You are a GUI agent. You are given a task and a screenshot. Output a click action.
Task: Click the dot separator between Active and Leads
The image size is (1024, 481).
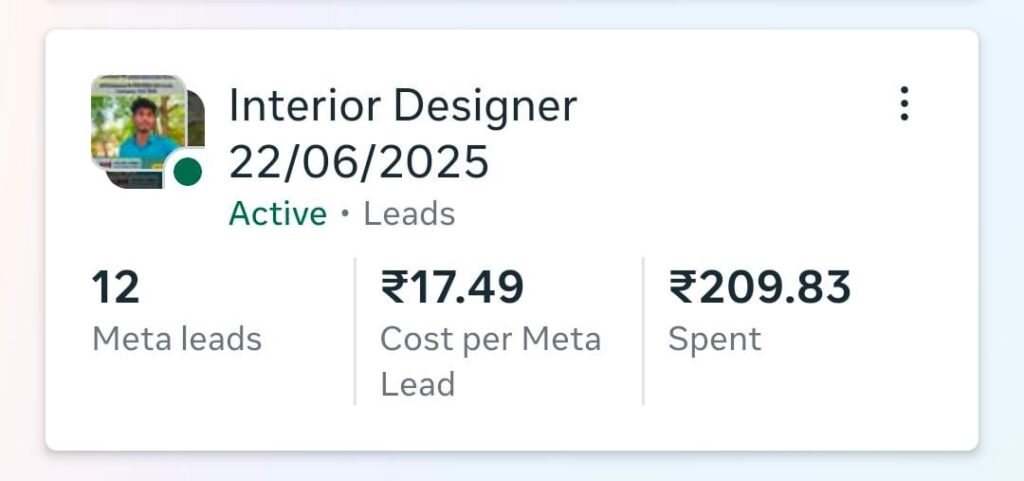click(x=345, y=215)
